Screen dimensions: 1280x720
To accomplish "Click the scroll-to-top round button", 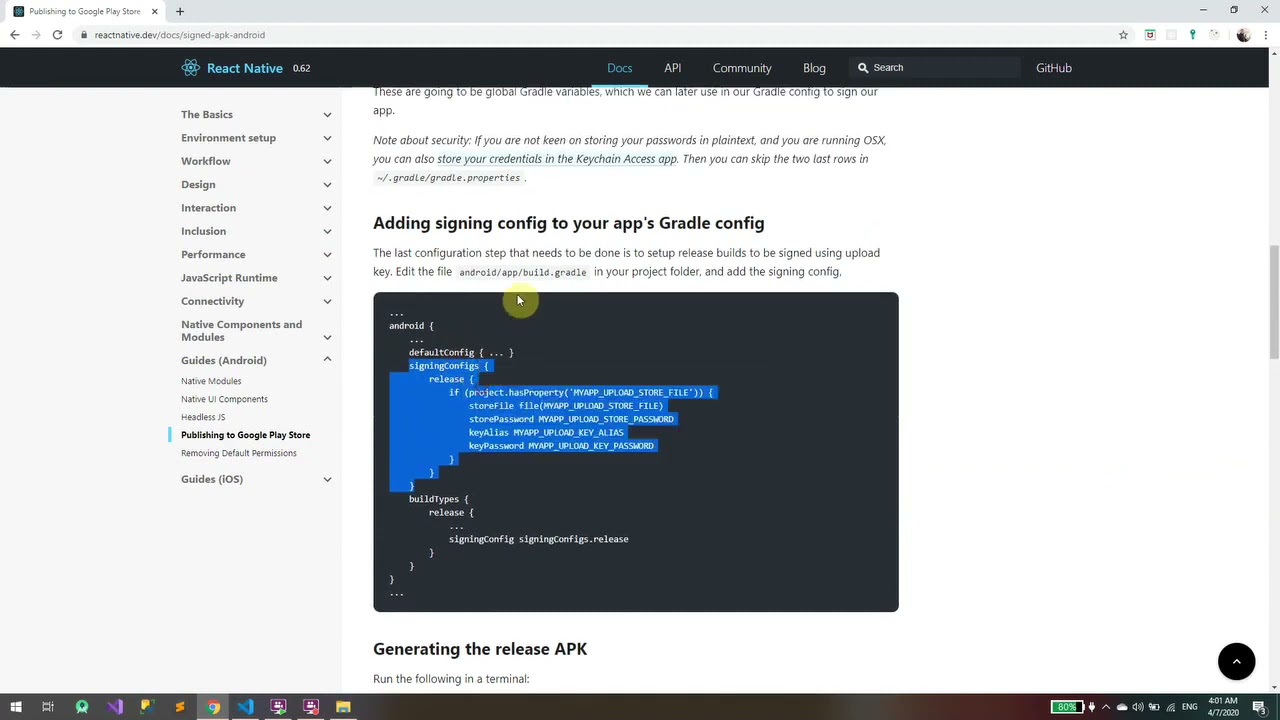I will 1236,661.
